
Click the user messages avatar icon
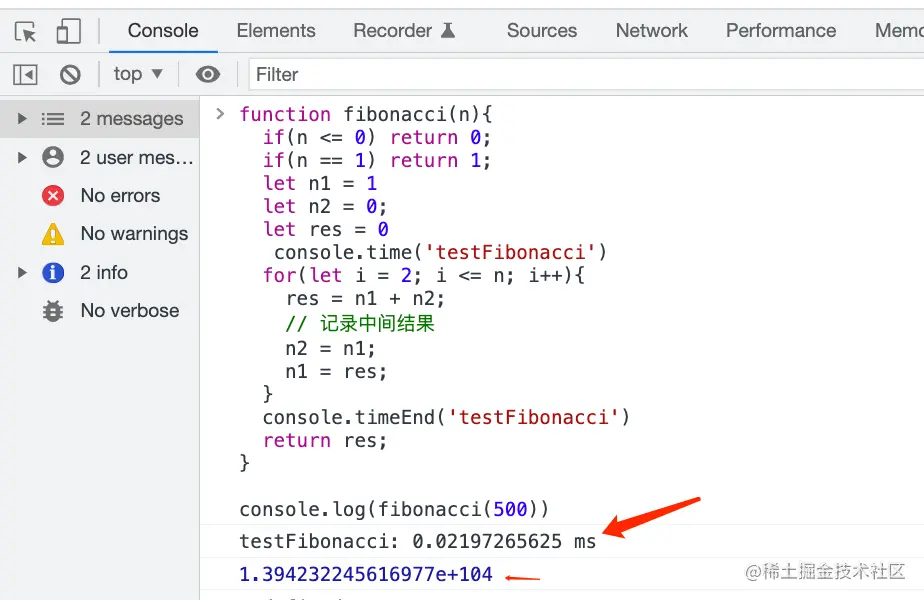pyautogui.click(x=53, y=158)
